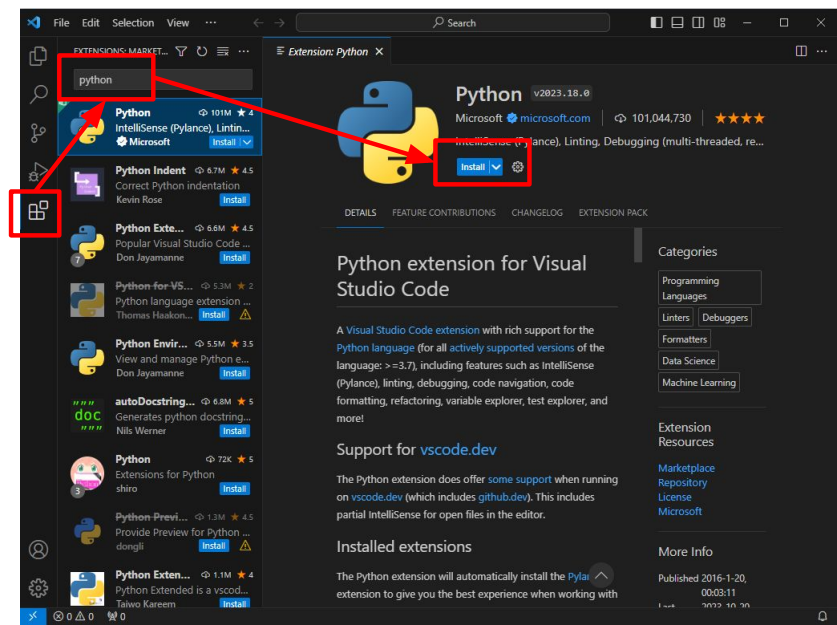
Task: Open Customize Layout icon
Action: pyautogui.click(x=720, y=22)
